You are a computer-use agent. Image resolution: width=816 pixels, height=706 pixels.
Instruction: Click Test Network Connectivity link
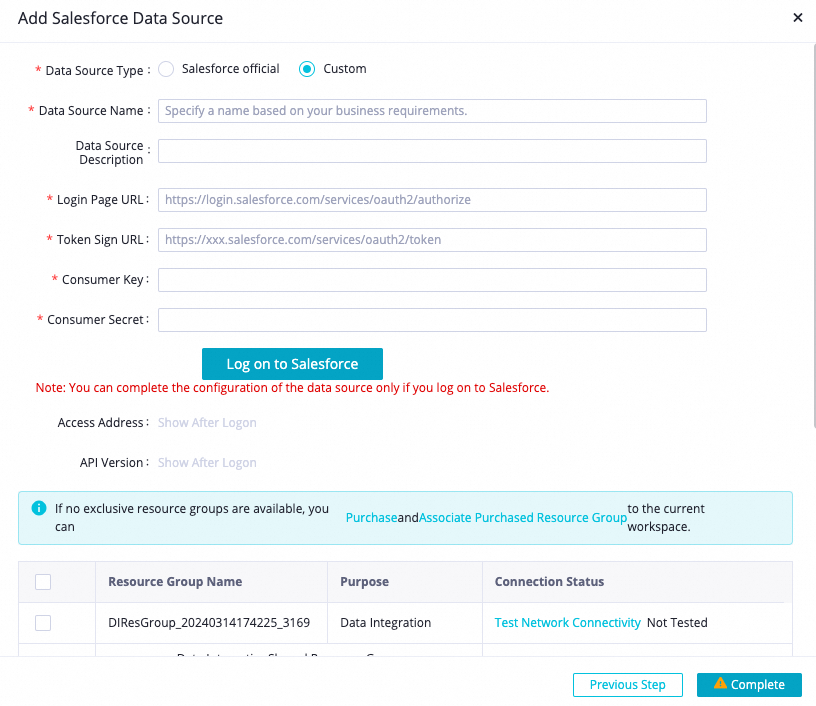point(567,623)
